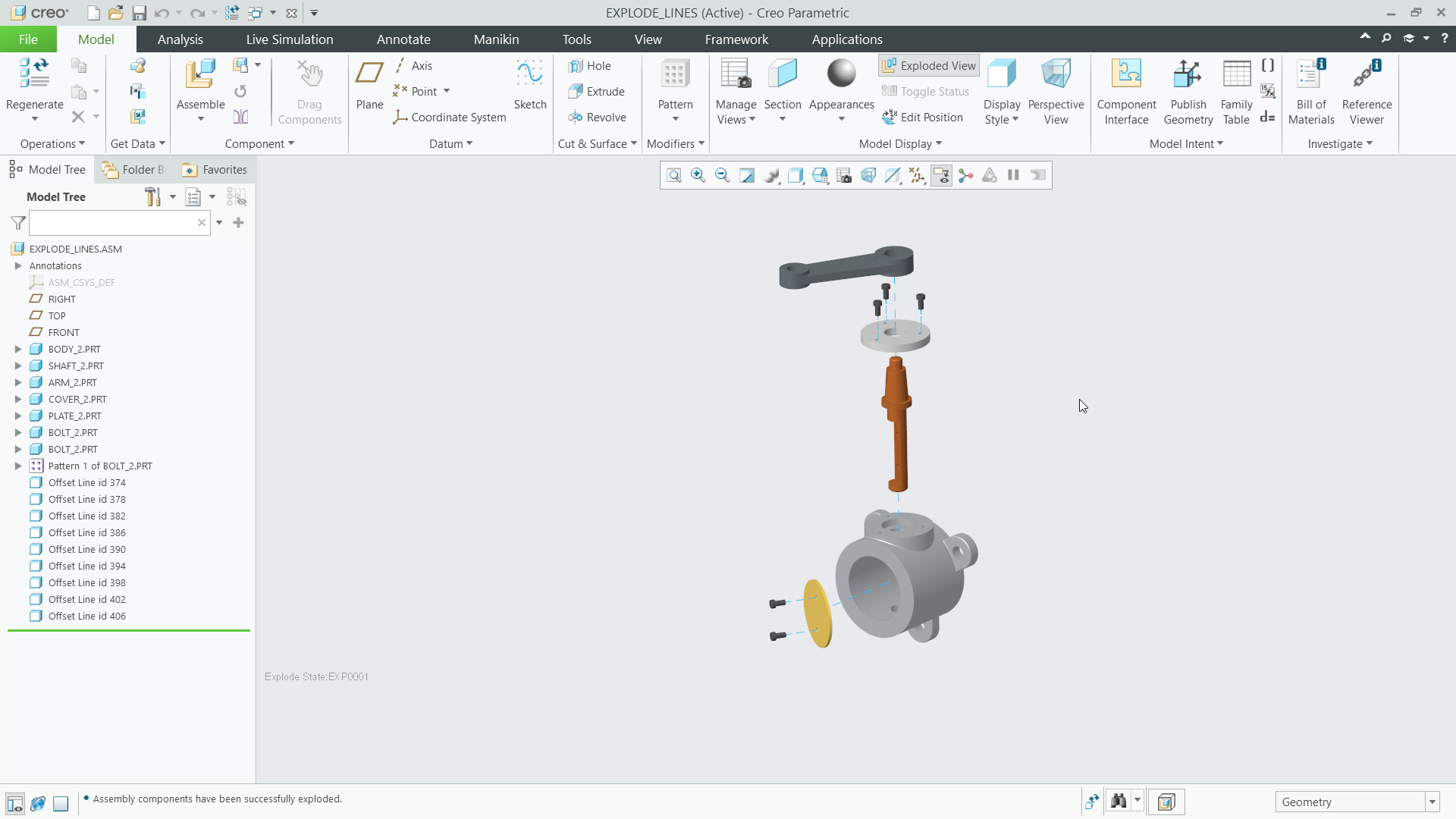
Task: Select the Revolve feature tool
Action: point(598,117)
